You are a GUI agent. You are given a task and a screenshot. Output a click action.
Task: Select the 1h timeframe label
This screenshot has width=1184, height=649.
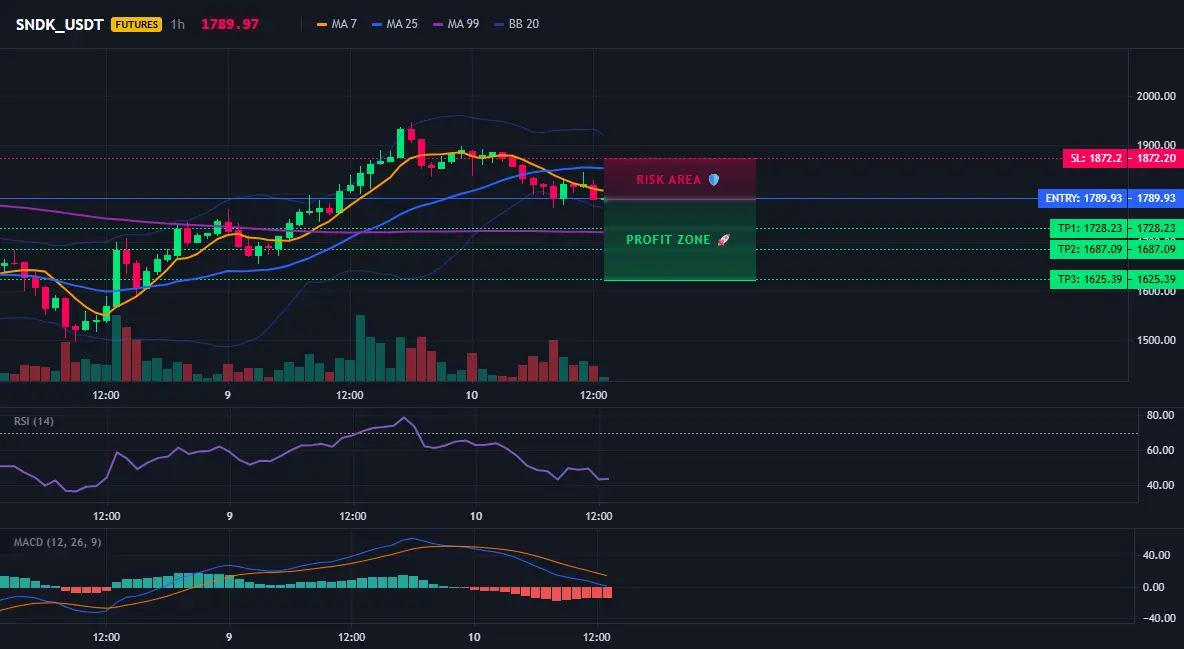[177, 24]
